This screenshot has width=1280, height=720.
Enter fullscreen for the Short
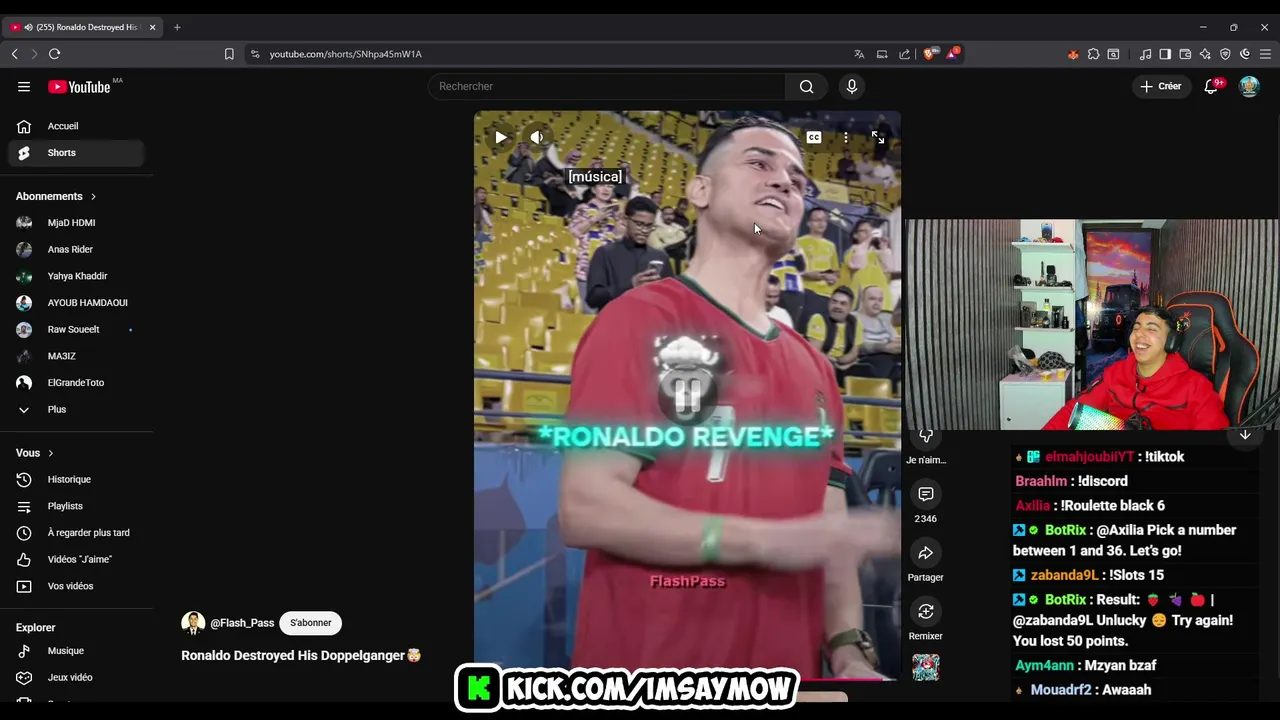pos(878,137)
